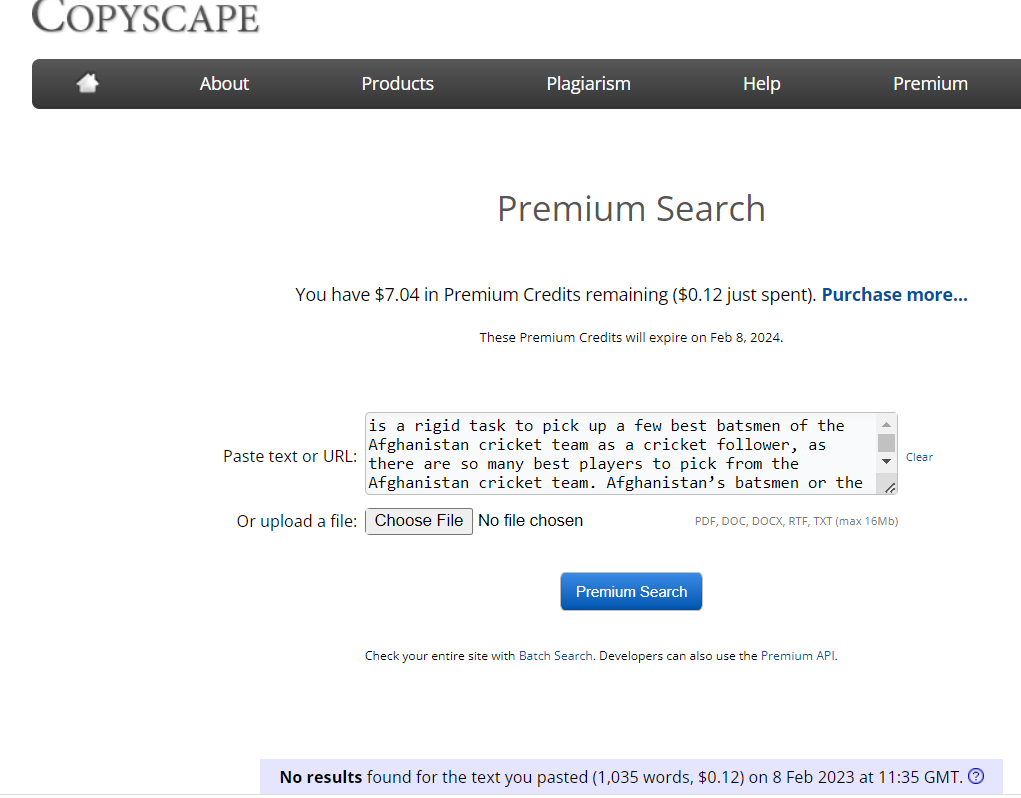
Task: Click the textarea scroll down arrow
Action: coord(886,461)
